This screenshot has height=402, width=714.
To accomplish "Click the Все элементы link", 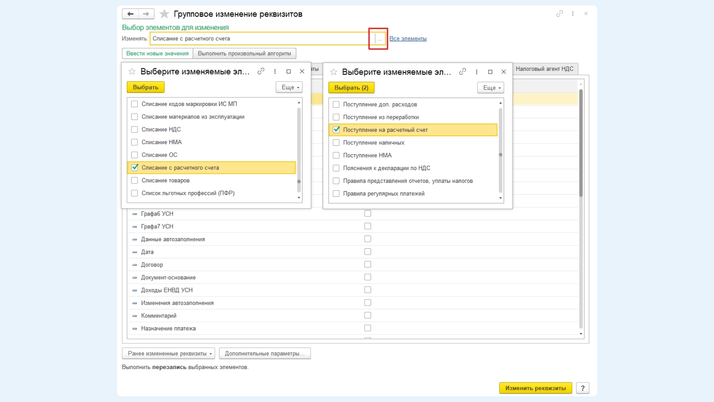I will (408, 39).
